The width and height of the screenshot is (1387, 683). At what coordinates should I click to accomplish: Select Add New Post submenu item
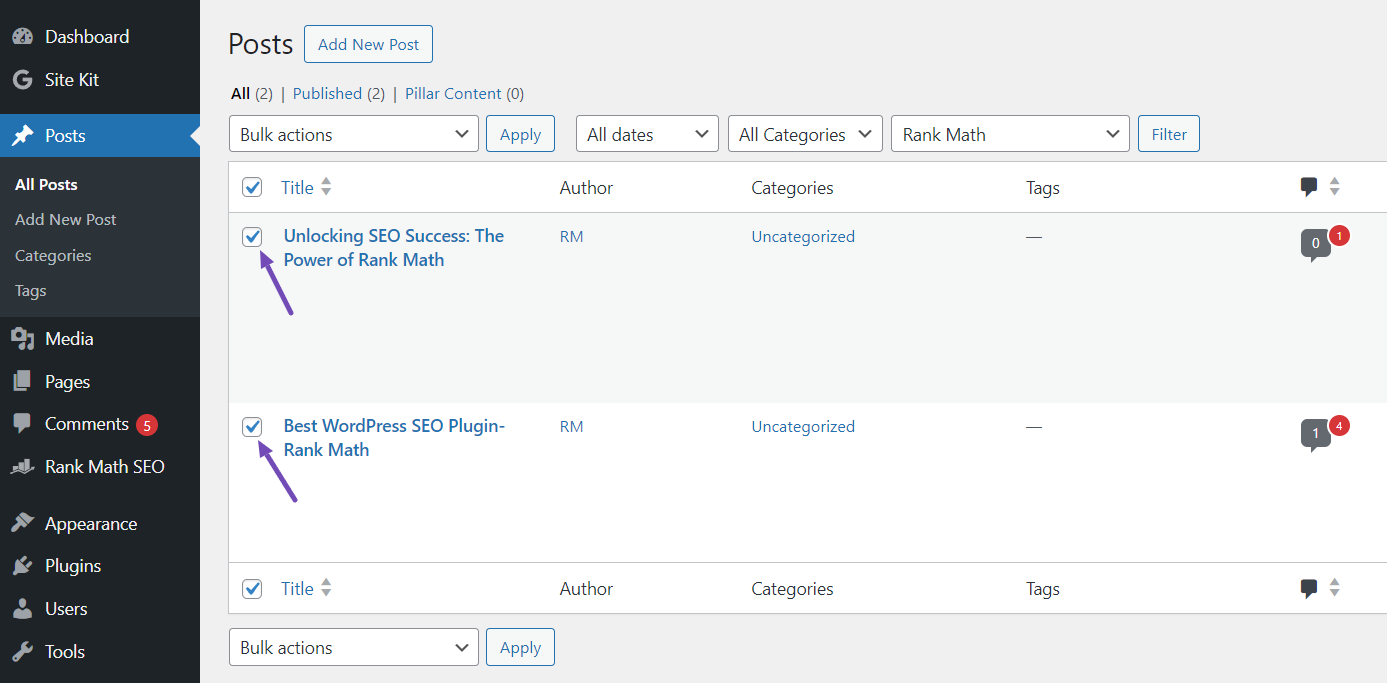click(x=66, y=220)
